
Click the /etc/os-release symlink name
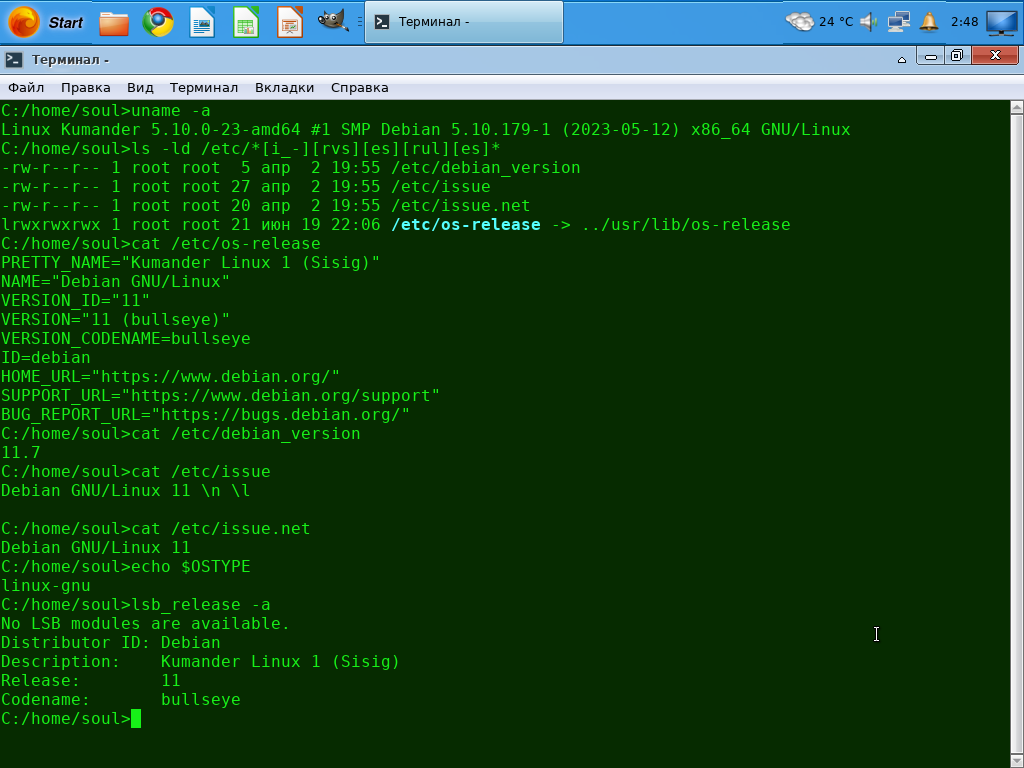click(466, 225)
